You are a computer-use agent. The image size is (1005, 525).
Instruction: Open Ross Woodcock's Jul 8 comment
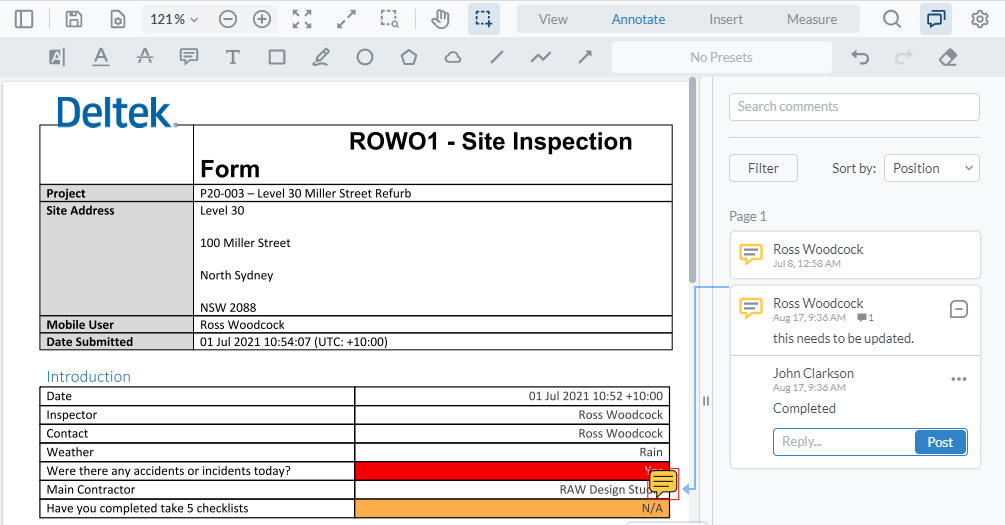coord(855,255)
